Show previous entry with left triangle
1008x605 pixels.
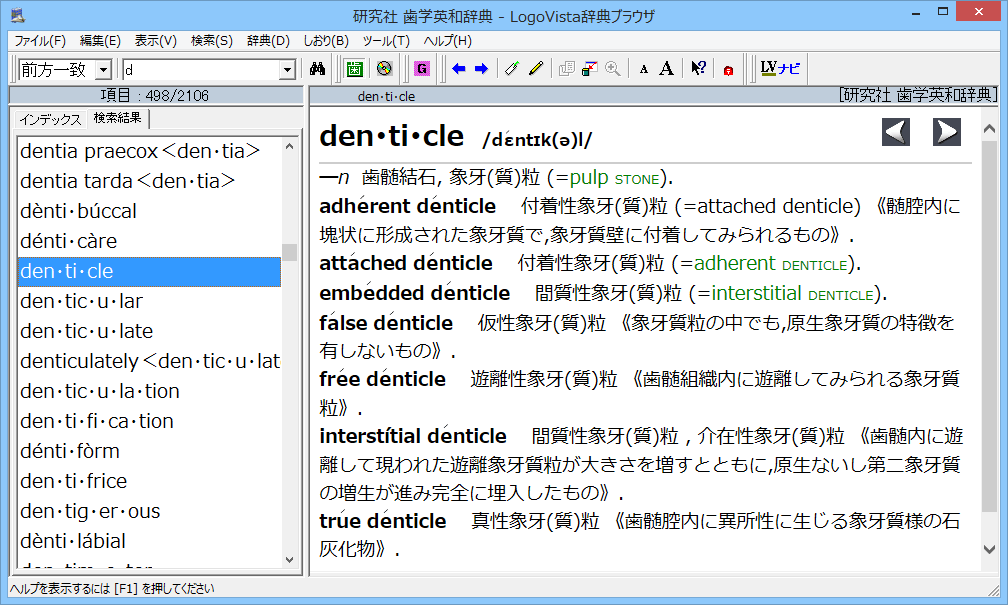[896, 132]
